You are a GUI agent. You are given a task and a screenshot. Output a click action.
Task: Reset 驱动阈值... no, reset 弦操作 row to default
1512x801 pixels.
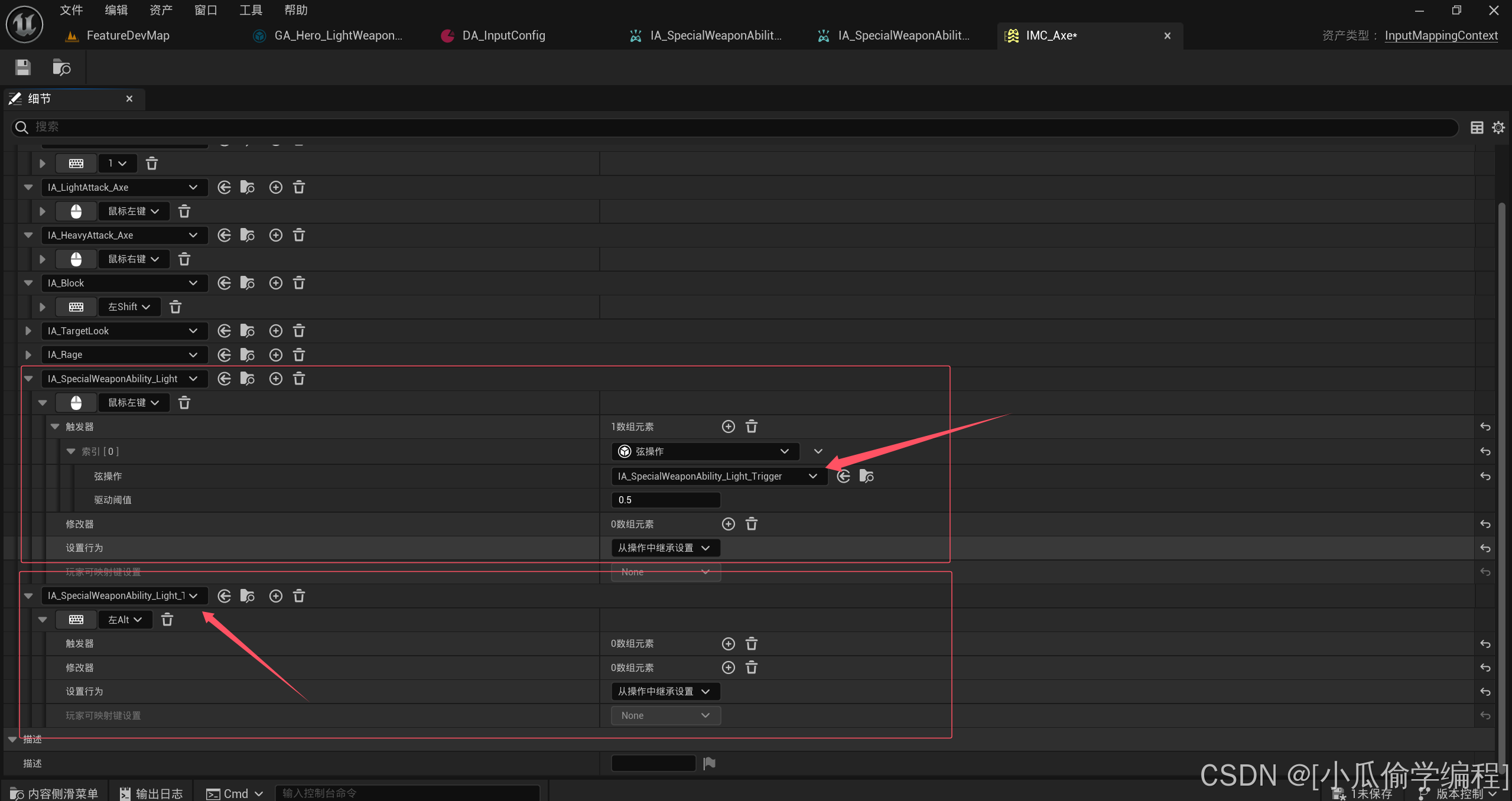click(1485, 476)
